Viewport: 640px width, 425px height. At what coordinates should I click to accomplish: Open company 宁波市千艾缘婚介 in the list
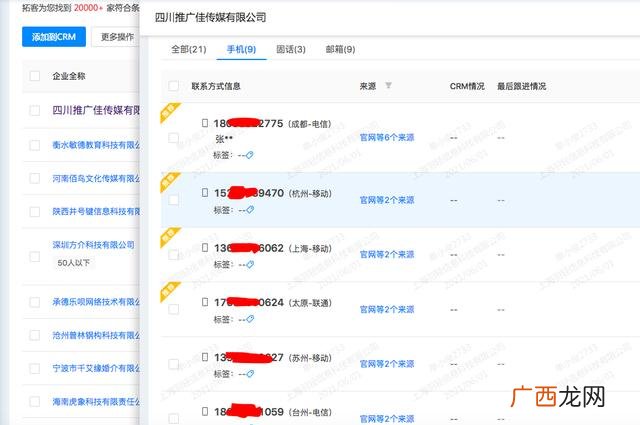coord(96,368)
